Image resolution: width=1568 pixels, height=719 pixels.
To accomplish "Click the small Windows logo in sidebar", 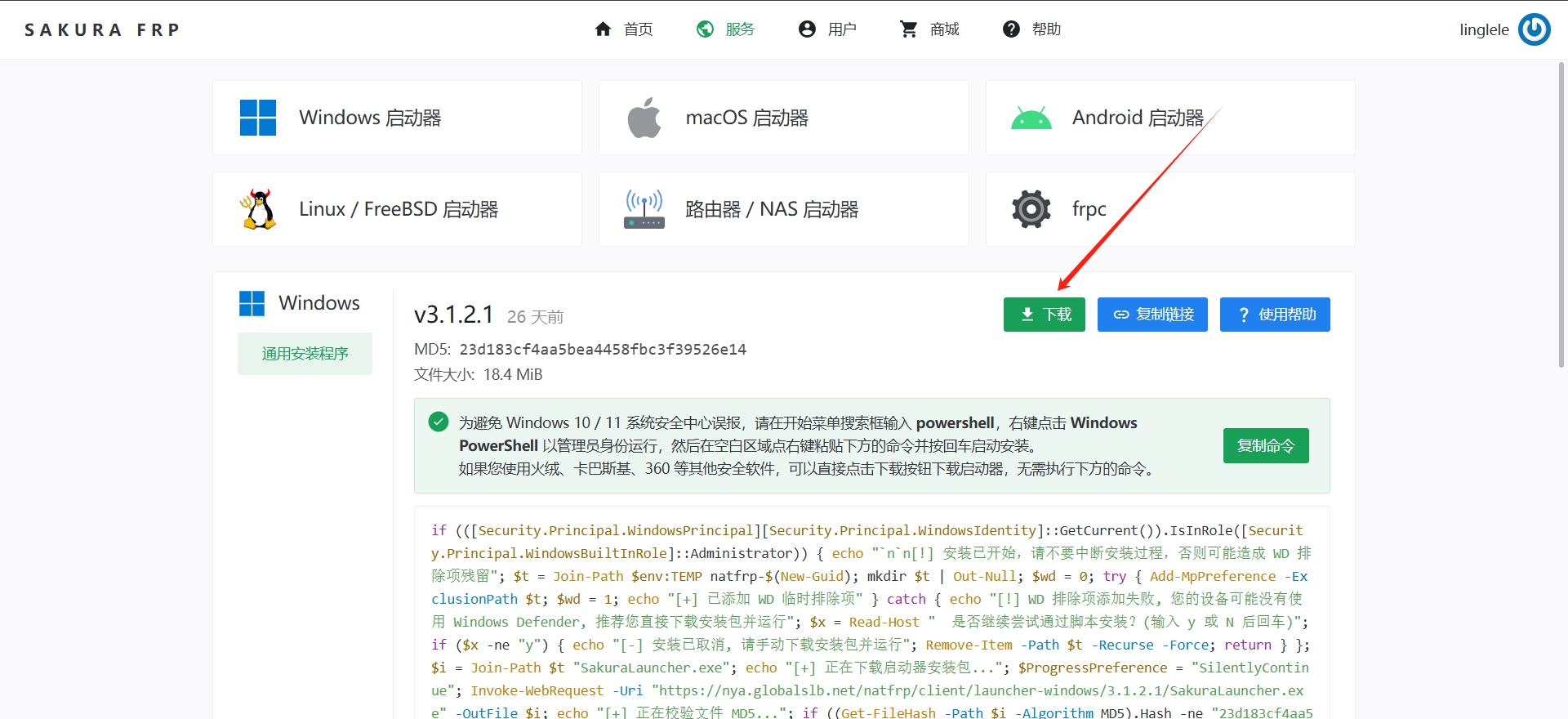I will pyautogui.click(x=252, y=303).
